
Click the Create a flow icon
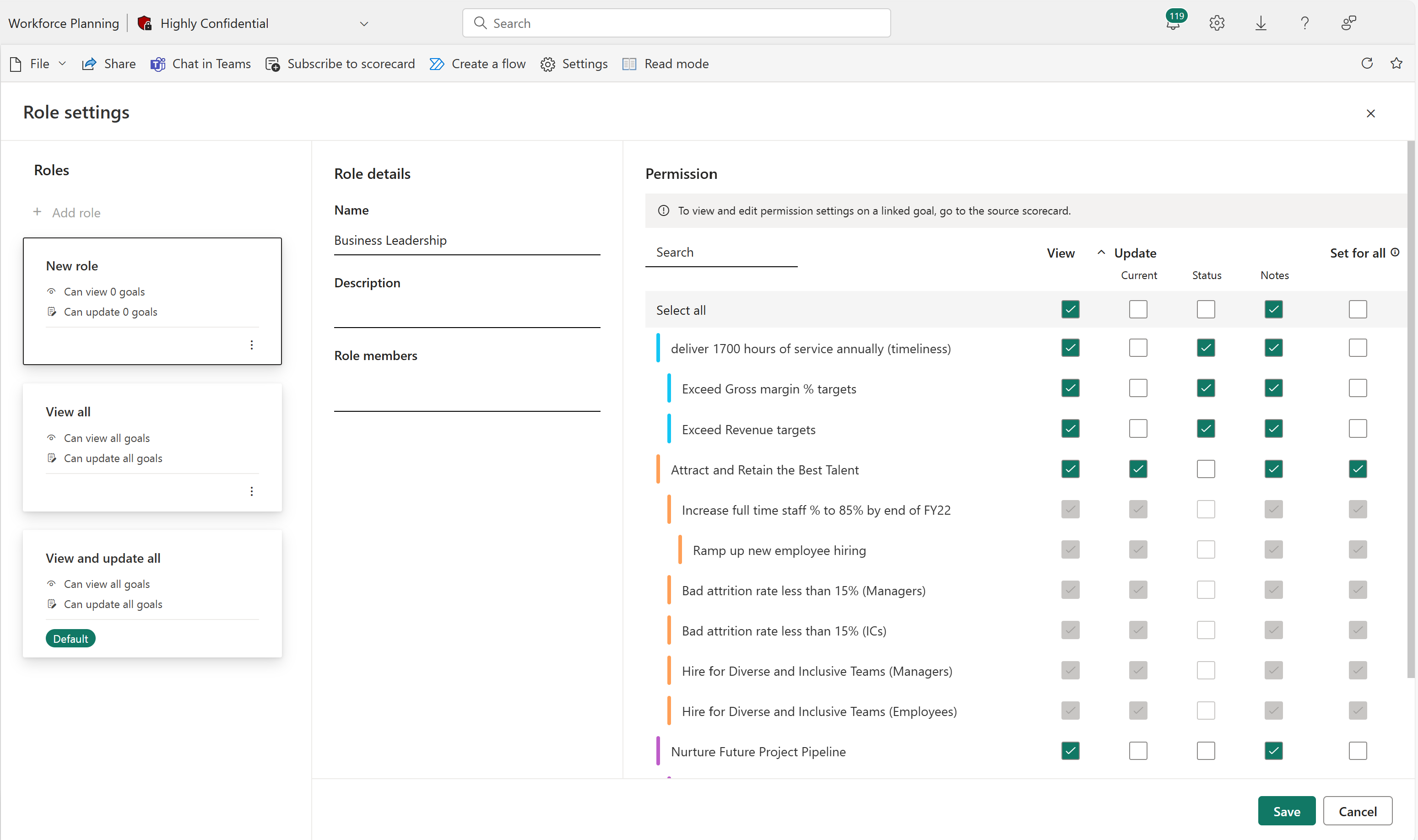437,63
